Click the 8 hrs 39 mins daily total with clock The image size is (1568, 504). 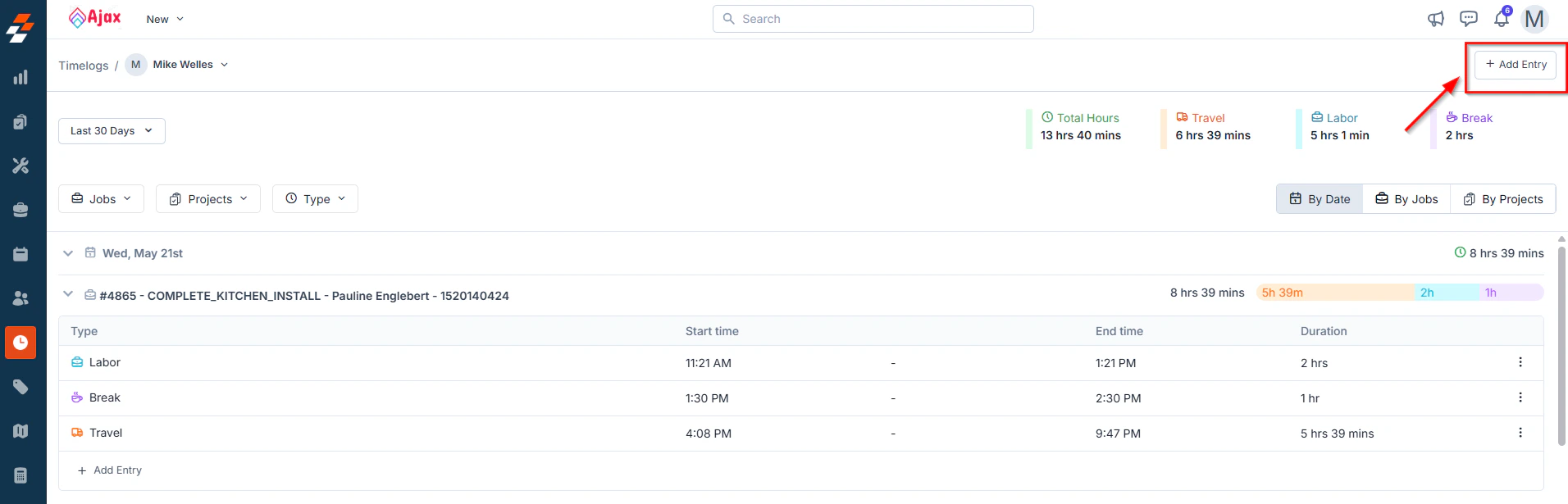coord(1499,253)
